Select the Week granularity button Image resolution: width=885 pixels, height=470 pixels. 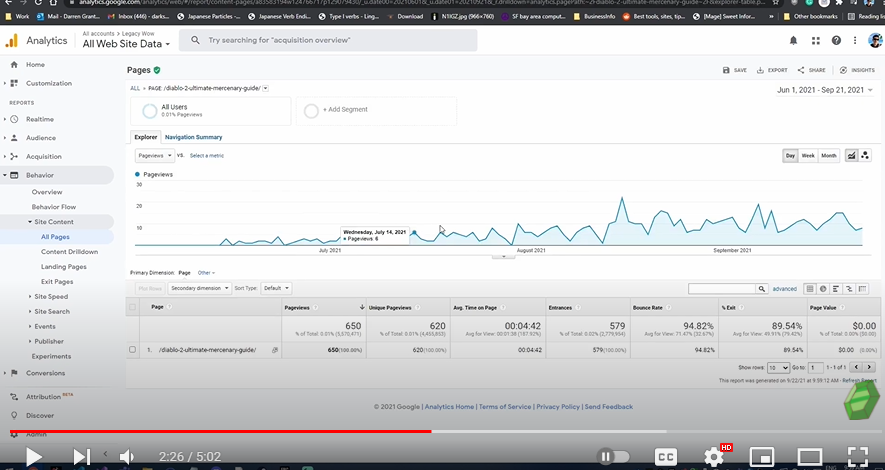(x=808, y=156)
